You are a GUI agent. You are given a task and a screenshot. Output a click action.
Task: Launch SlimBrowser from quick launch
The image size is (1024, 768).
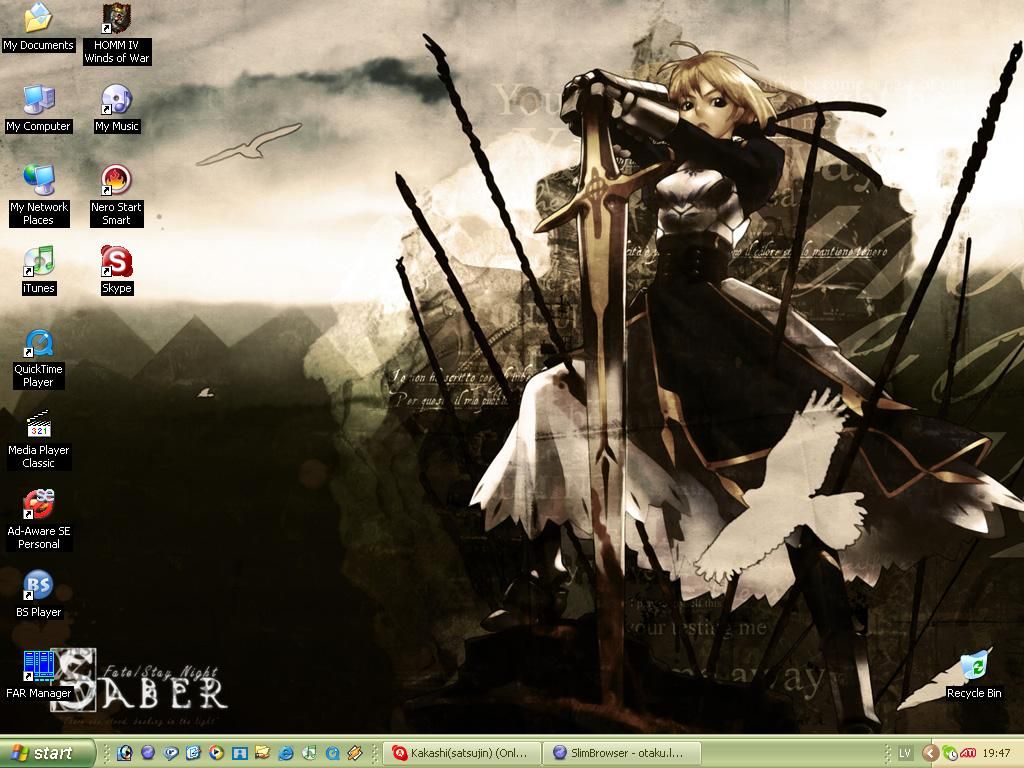point(148,752)
